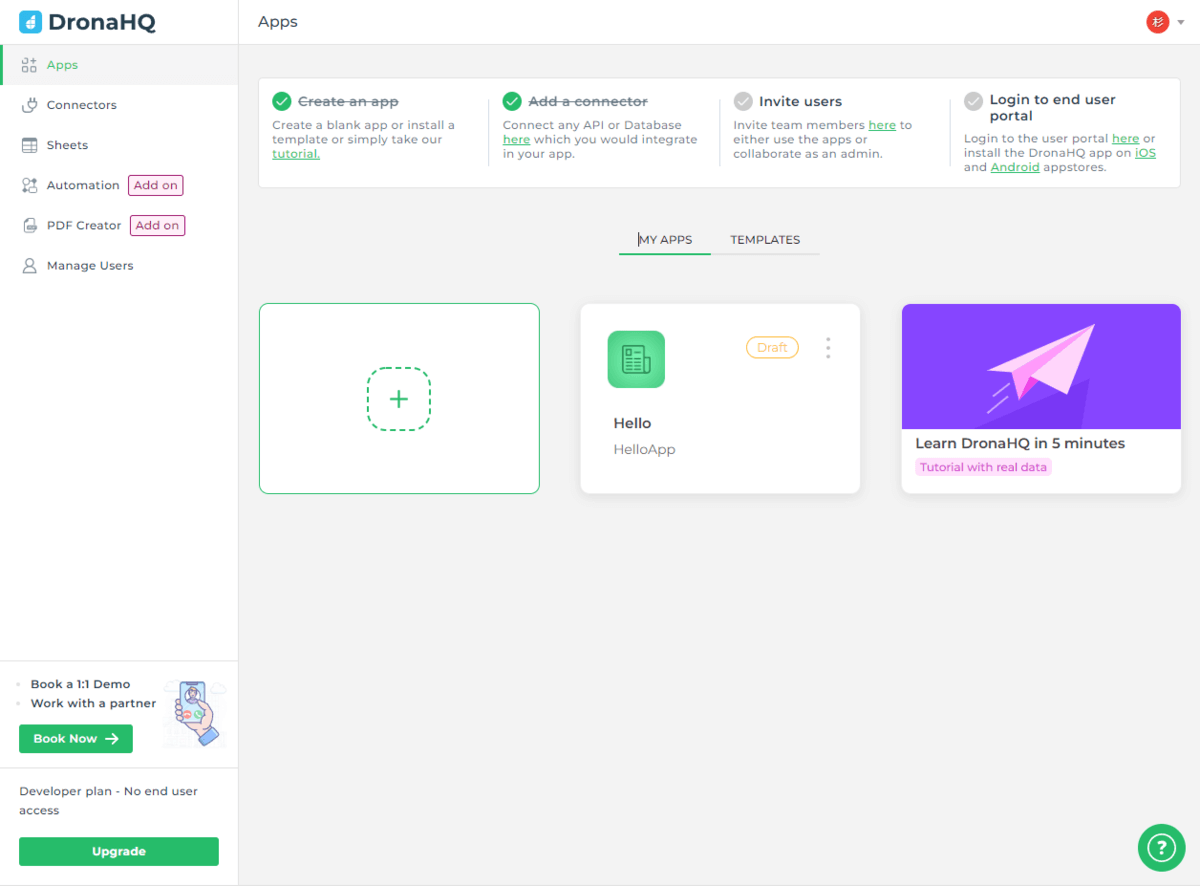Image resolution: width=1200 pixels, height=886 pixels.
Task: Click the Apps page header title
Action: (x=278, y=22)
